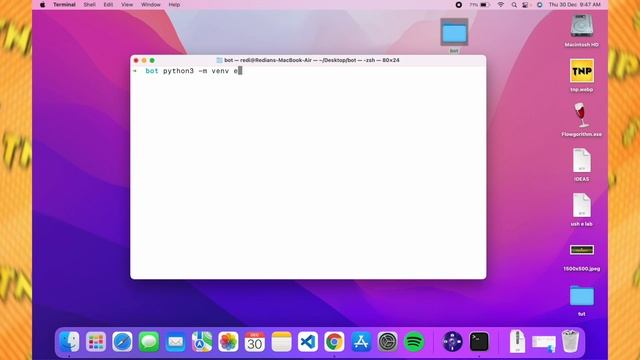The height and width of the screenshot is (360, 640).
Task: Launch Finder from the Dock
Action: tap(69, 342)
